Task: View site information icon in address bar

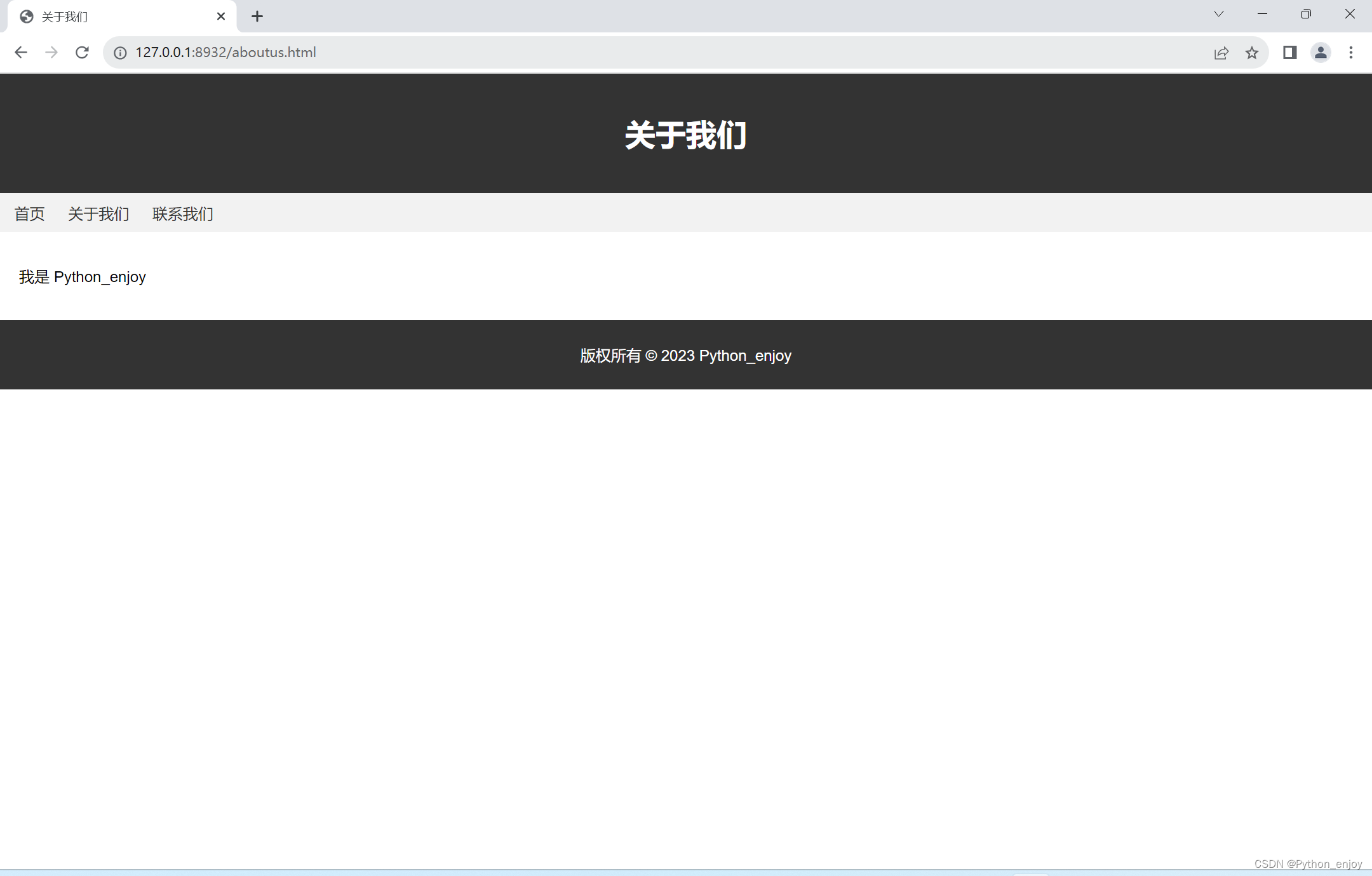Action: pos(120,53)
